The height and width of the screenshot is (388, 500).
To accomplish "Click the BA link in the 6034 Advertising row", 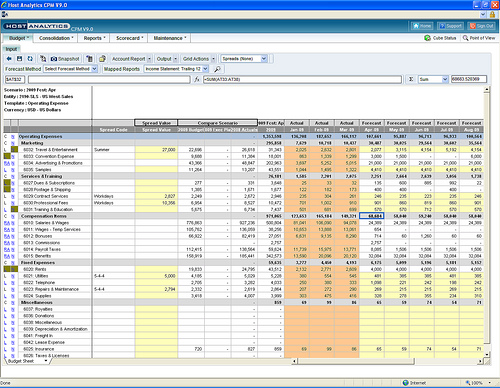I will 7,163.
